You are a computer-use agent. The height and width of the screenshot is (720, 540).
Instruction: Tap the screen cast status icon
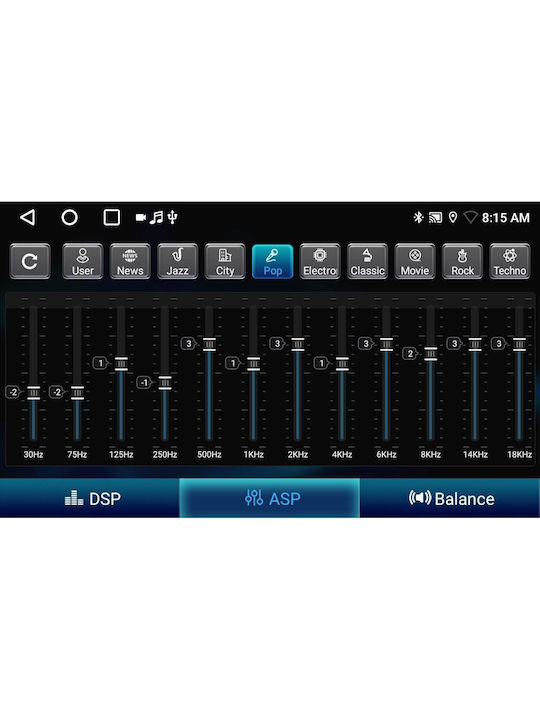coord(435,217)
